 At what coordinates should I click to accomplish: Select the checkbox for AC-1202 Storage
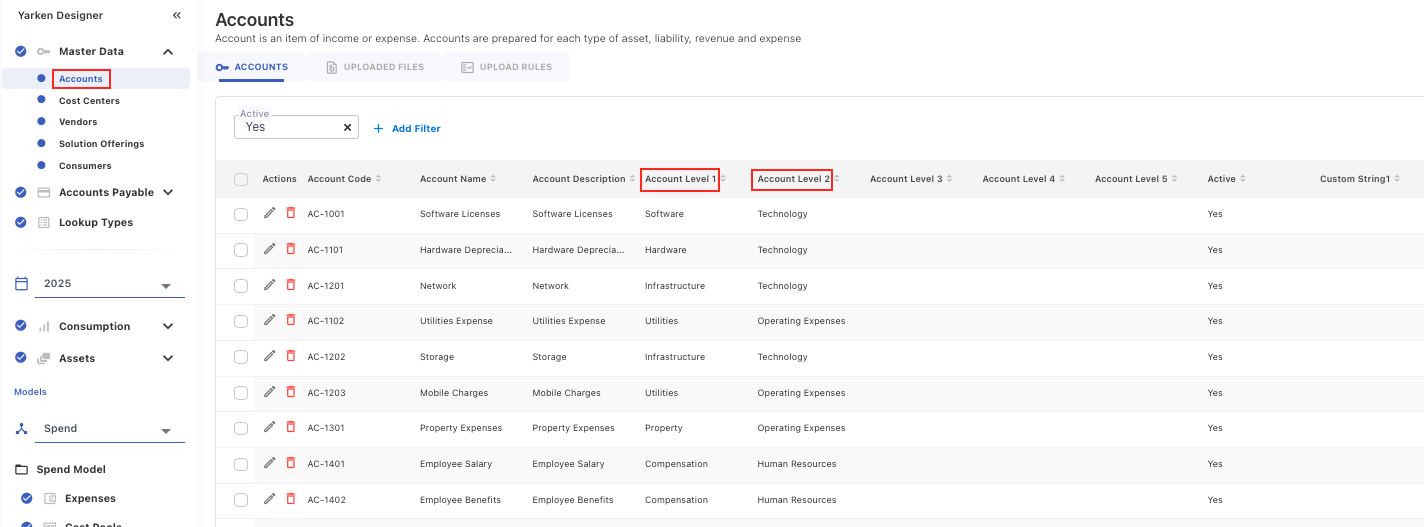tap(241, 357)
